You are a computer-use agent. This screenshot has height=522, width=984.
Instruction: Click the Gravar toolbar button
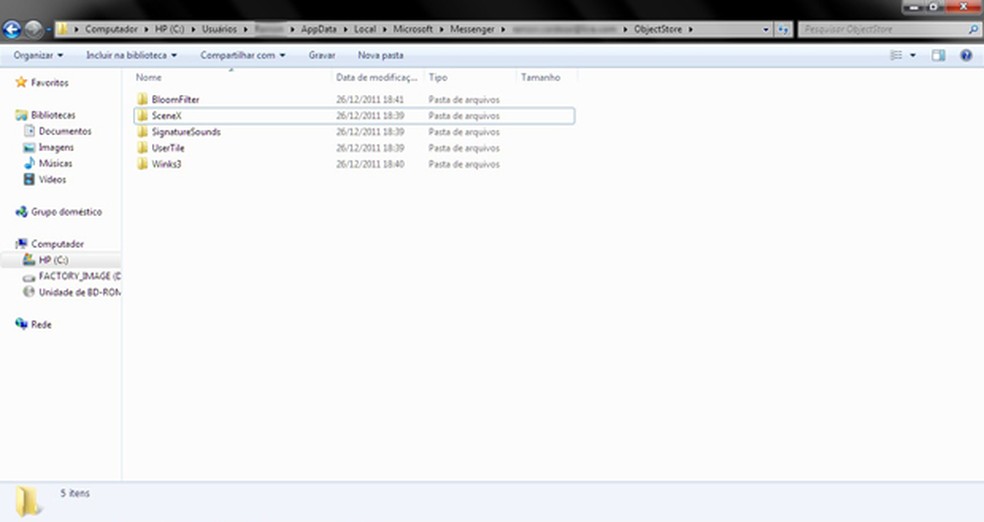321,55
